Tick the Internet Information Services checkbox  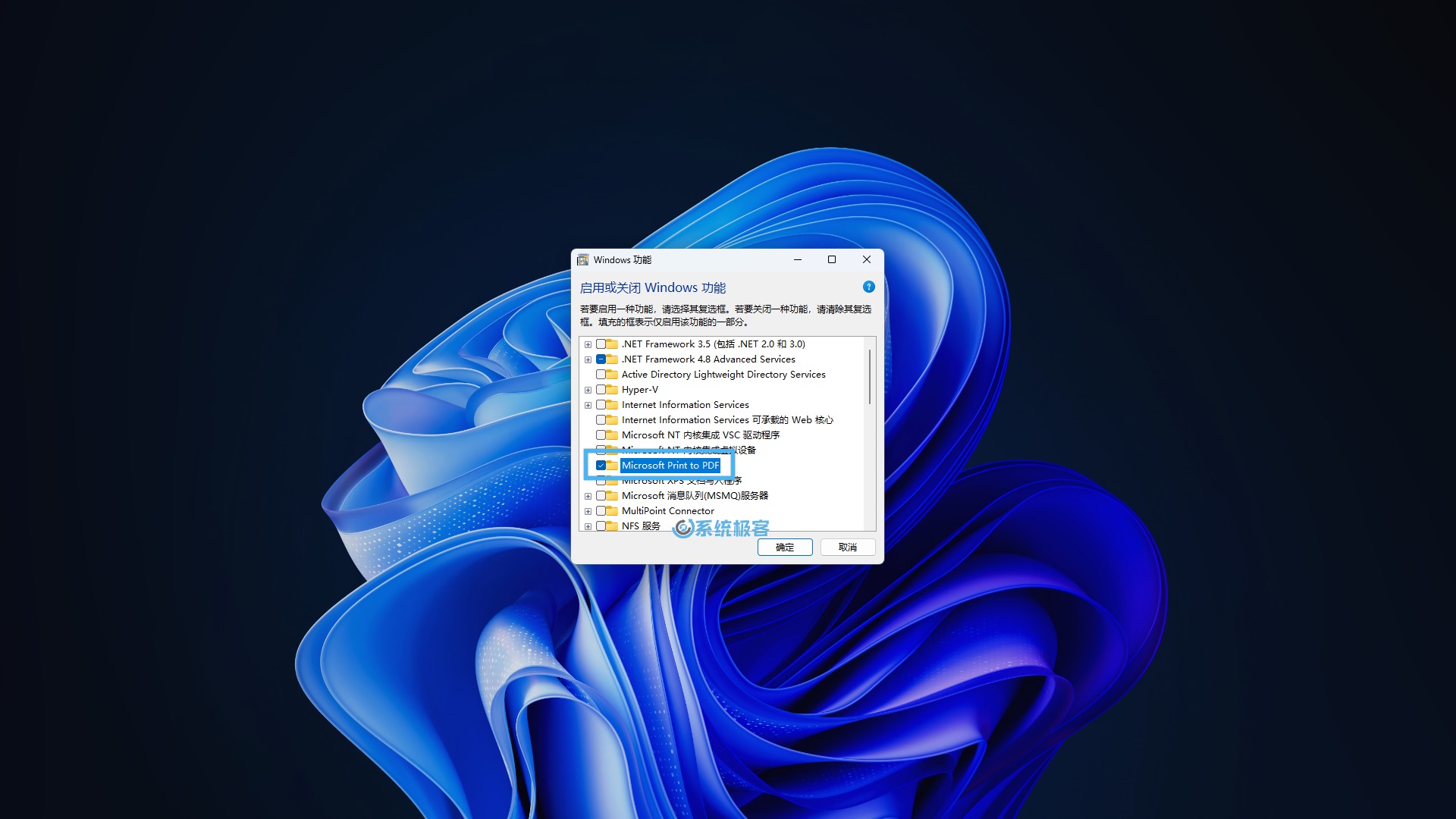click(x=601, y=405)
